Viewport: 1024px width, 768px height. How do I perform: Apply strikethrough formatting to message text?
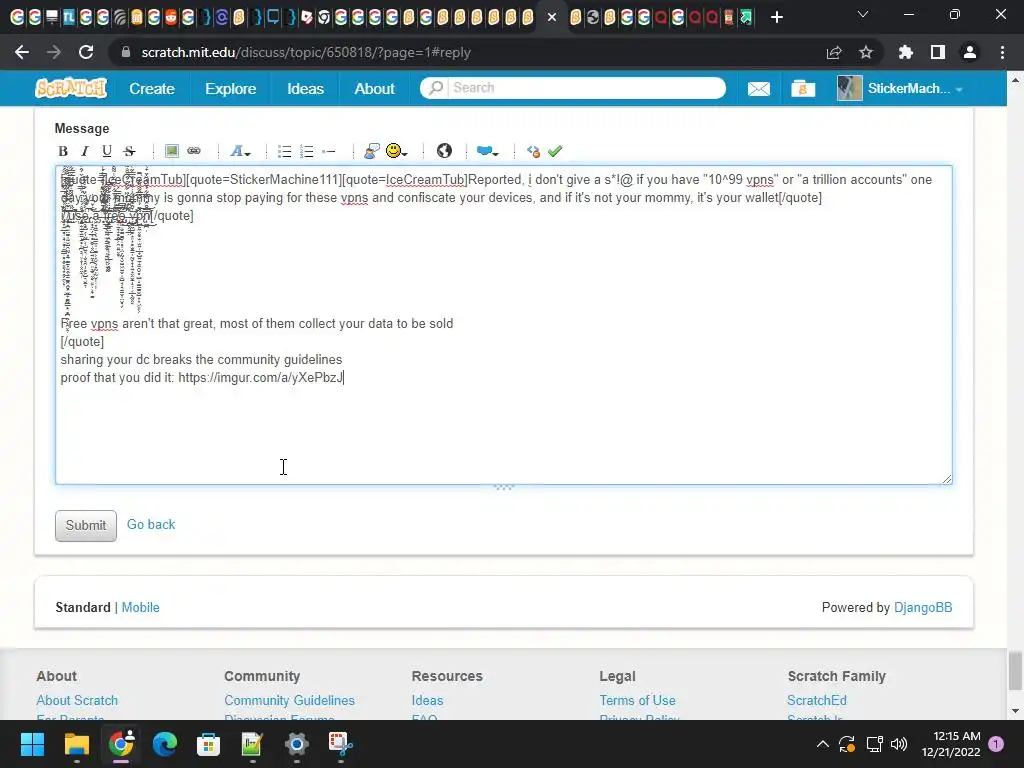click(x=129, y=152)
